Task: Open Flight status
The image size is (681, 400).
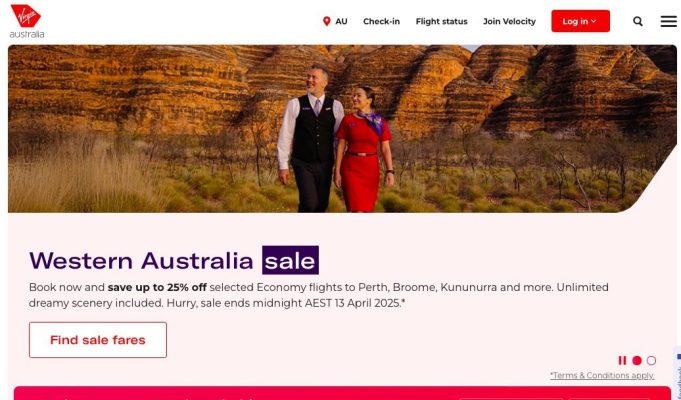Action: tap(441, 21)
